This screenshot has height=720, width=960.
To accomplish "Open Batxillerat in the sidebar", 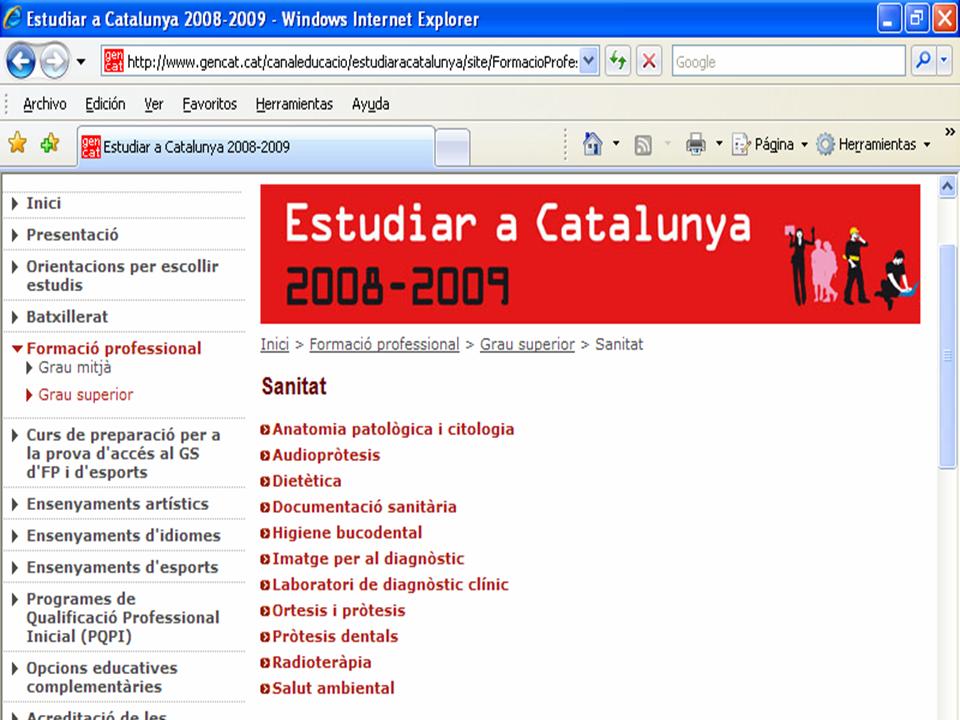I will coord(67,317).
